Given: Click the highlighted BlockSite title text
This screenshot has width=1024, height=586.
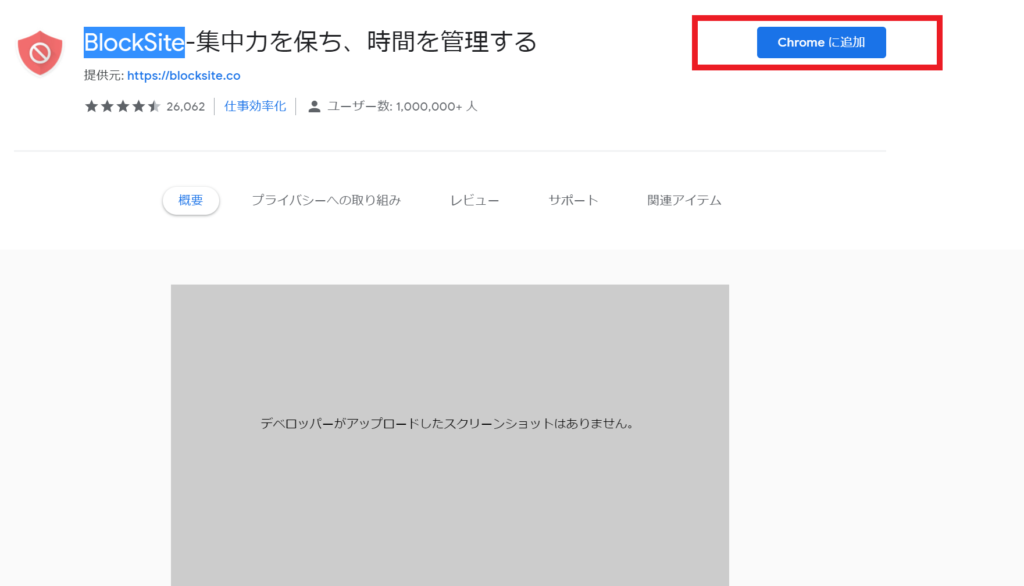Looking at the screenshot, I should point(134,42).
